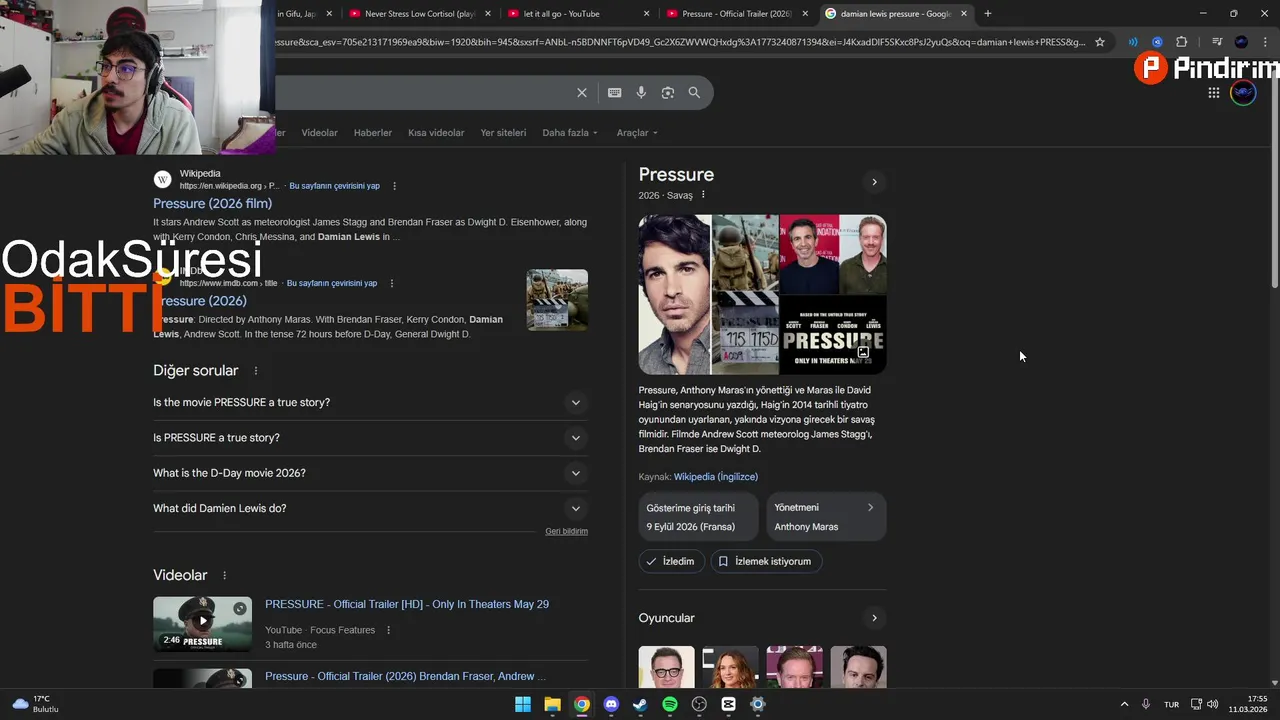Open Spotify from the taskbar
This screenshot has width=1280, height=720.
[x=670, y=704]
